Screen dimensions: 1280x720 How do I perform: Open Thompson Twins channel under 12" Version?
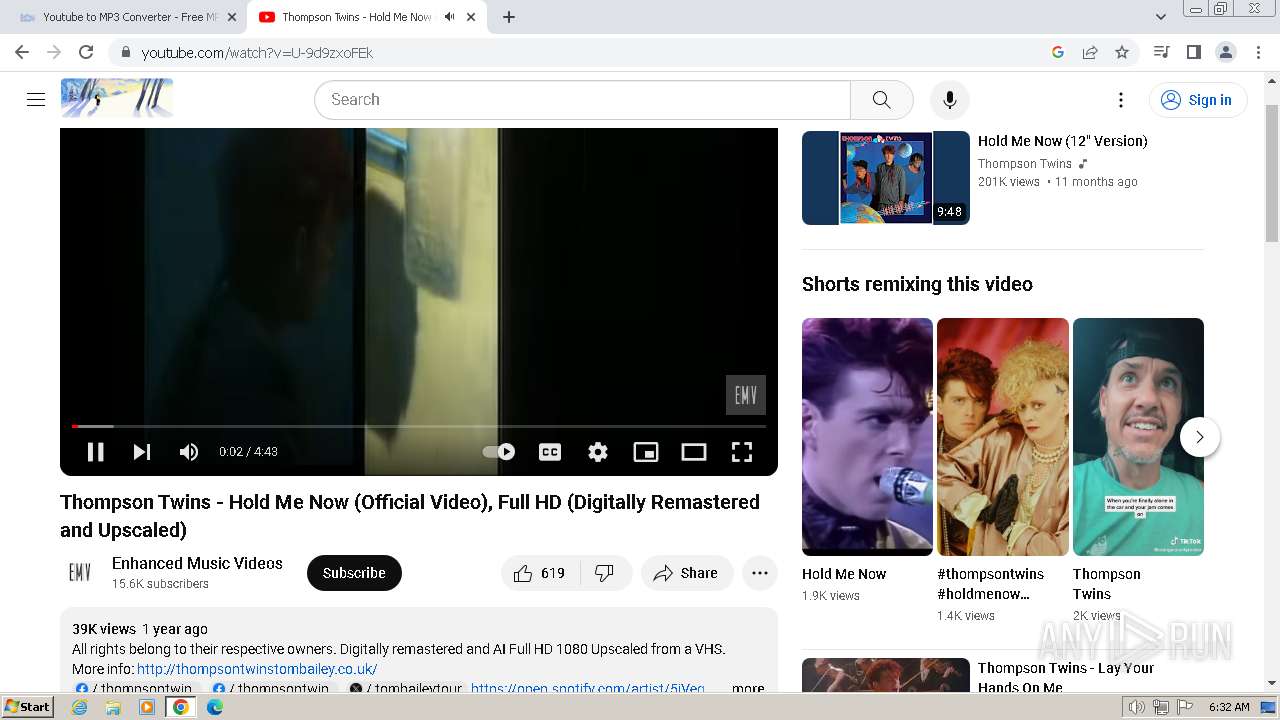[1025, 164]
